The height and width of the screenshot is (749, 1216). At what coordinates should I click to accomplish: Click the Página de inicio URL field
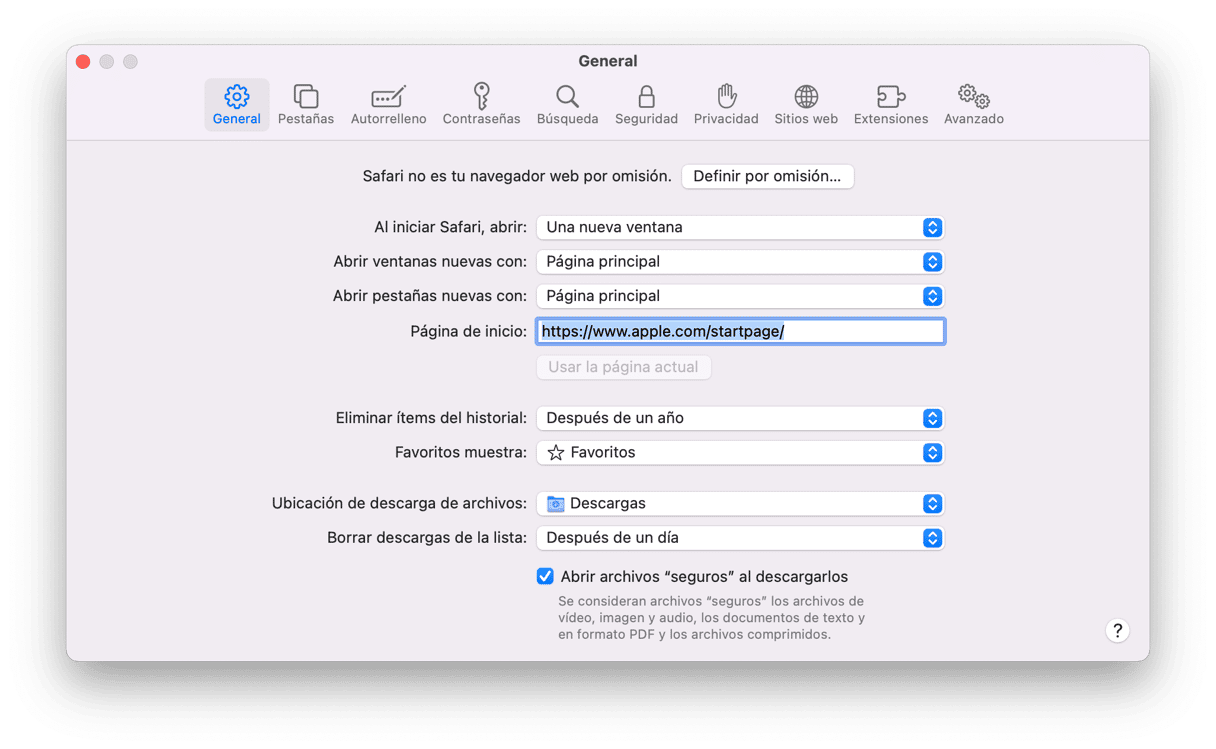[740, 331]
